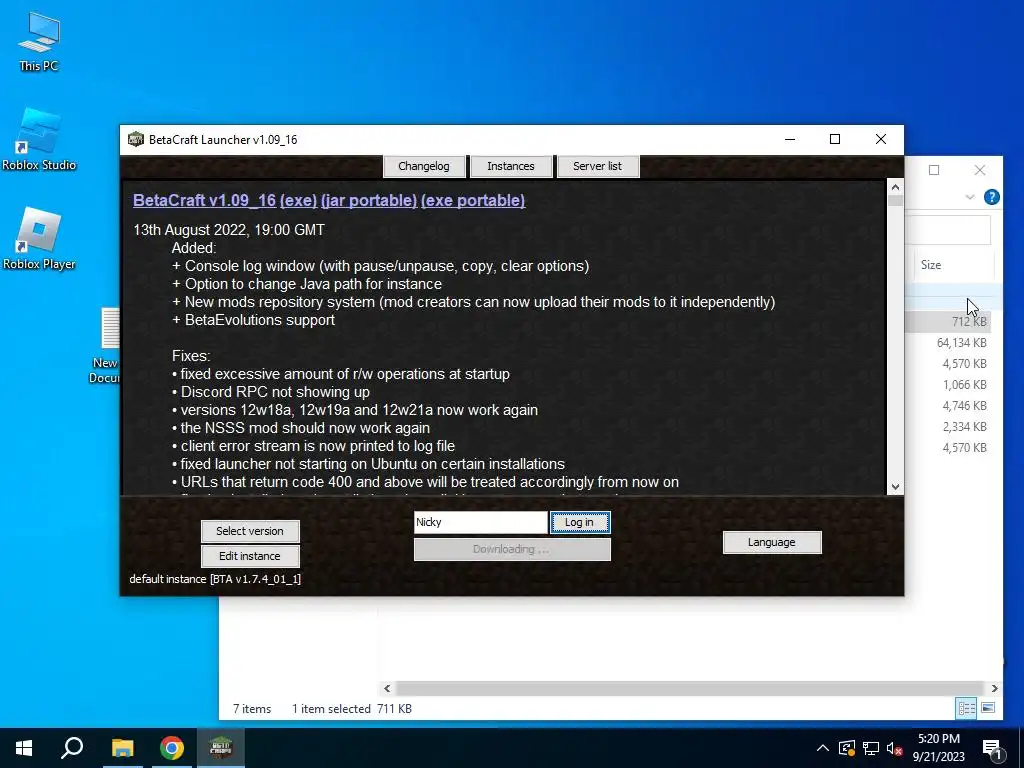Screen dimensions: 1024x768
Task: Select the Roblox Studio desktop shortcut
Action: point(39,139)
